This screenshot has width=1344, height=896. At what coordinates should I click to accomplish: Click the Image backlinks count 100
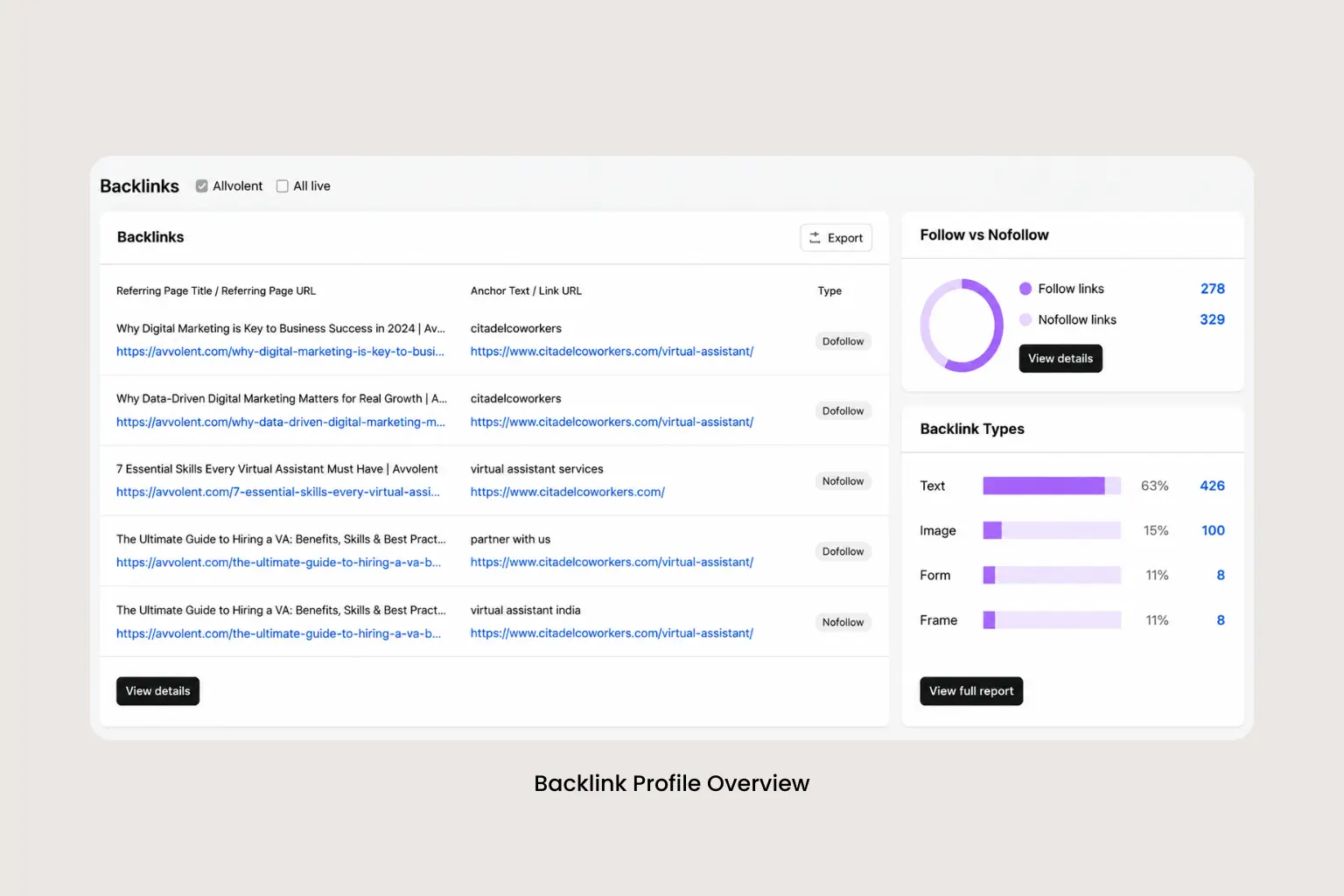tap(1213, 530)
